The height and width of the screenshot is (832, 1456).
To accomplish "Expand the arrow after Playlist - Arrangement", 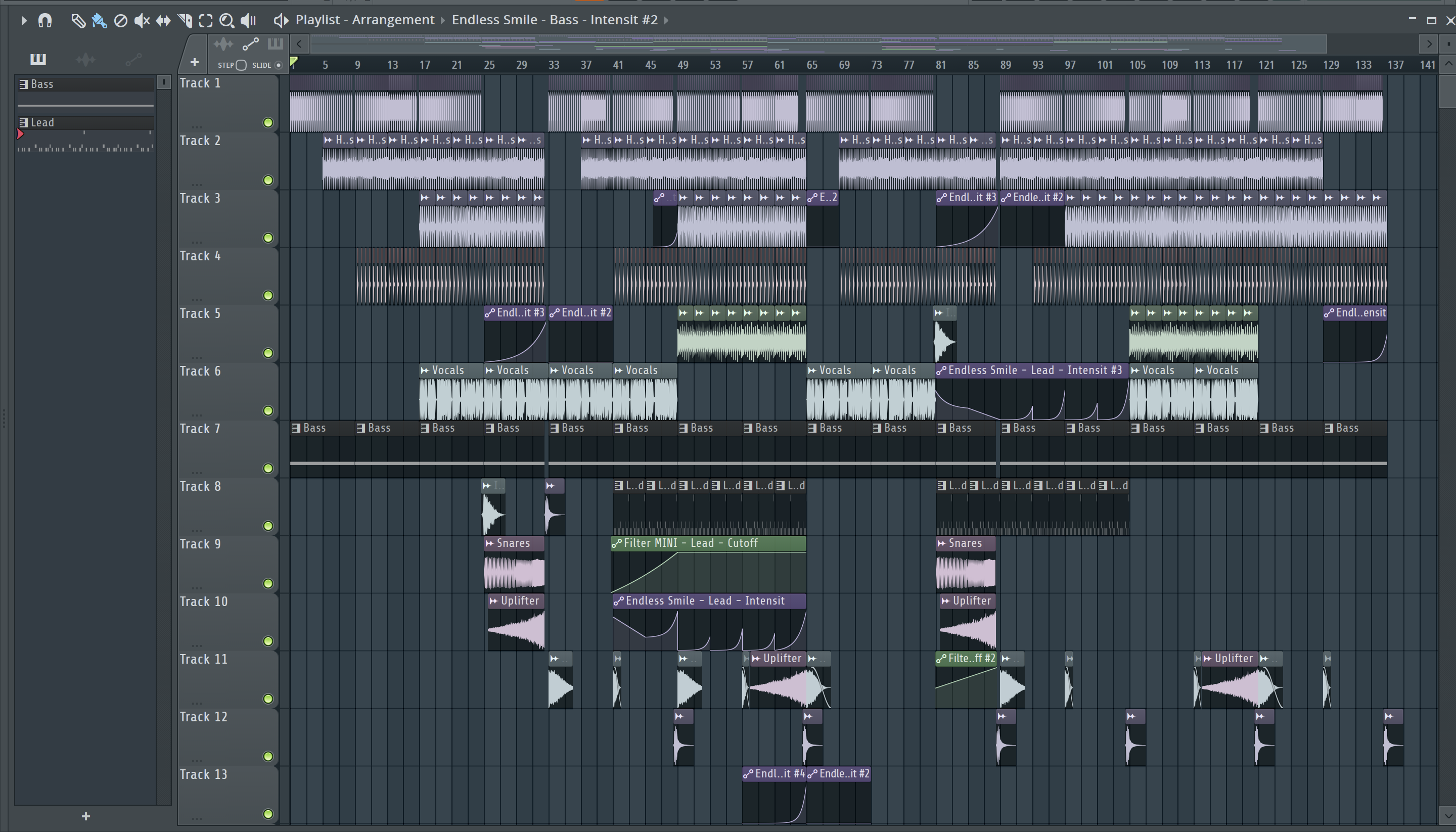I will pos(443,21).
